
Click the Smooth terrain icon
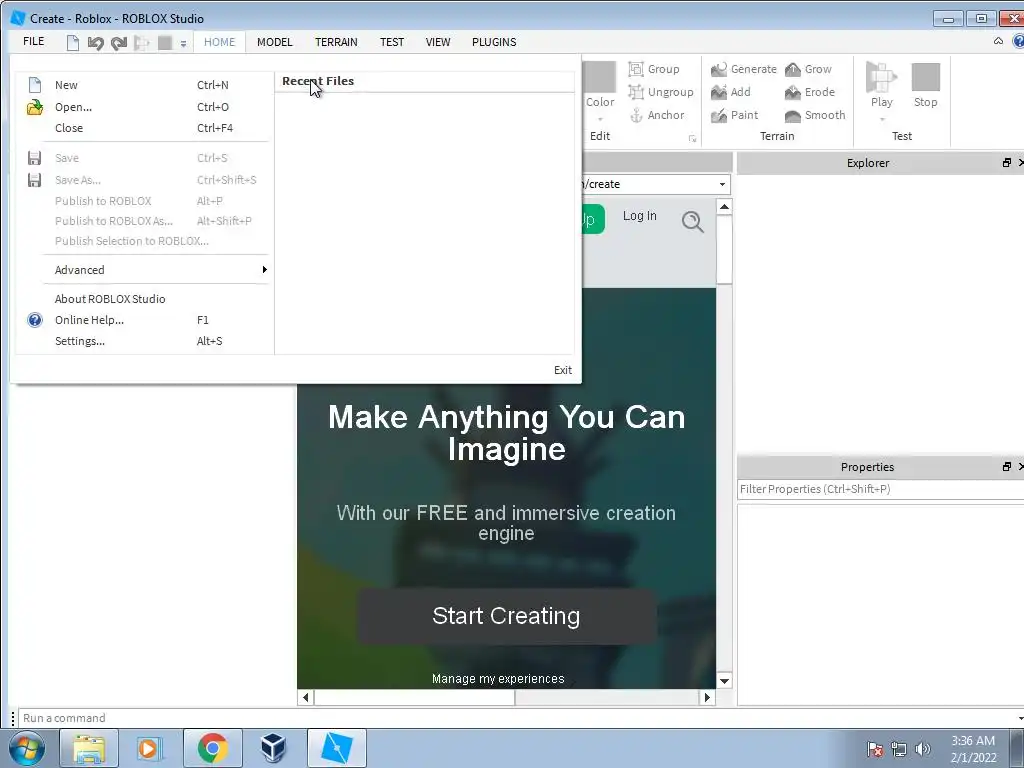click(x=793, y=116)
